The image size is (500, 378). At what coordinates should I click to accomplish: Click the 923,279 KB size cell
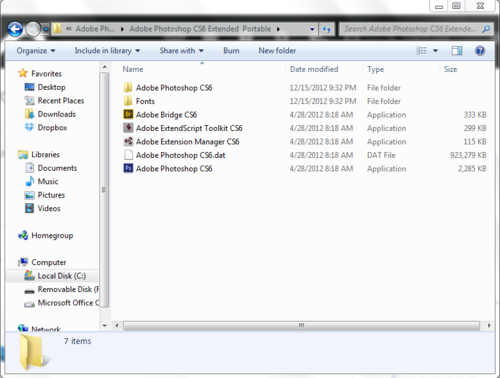click(468, 155)
